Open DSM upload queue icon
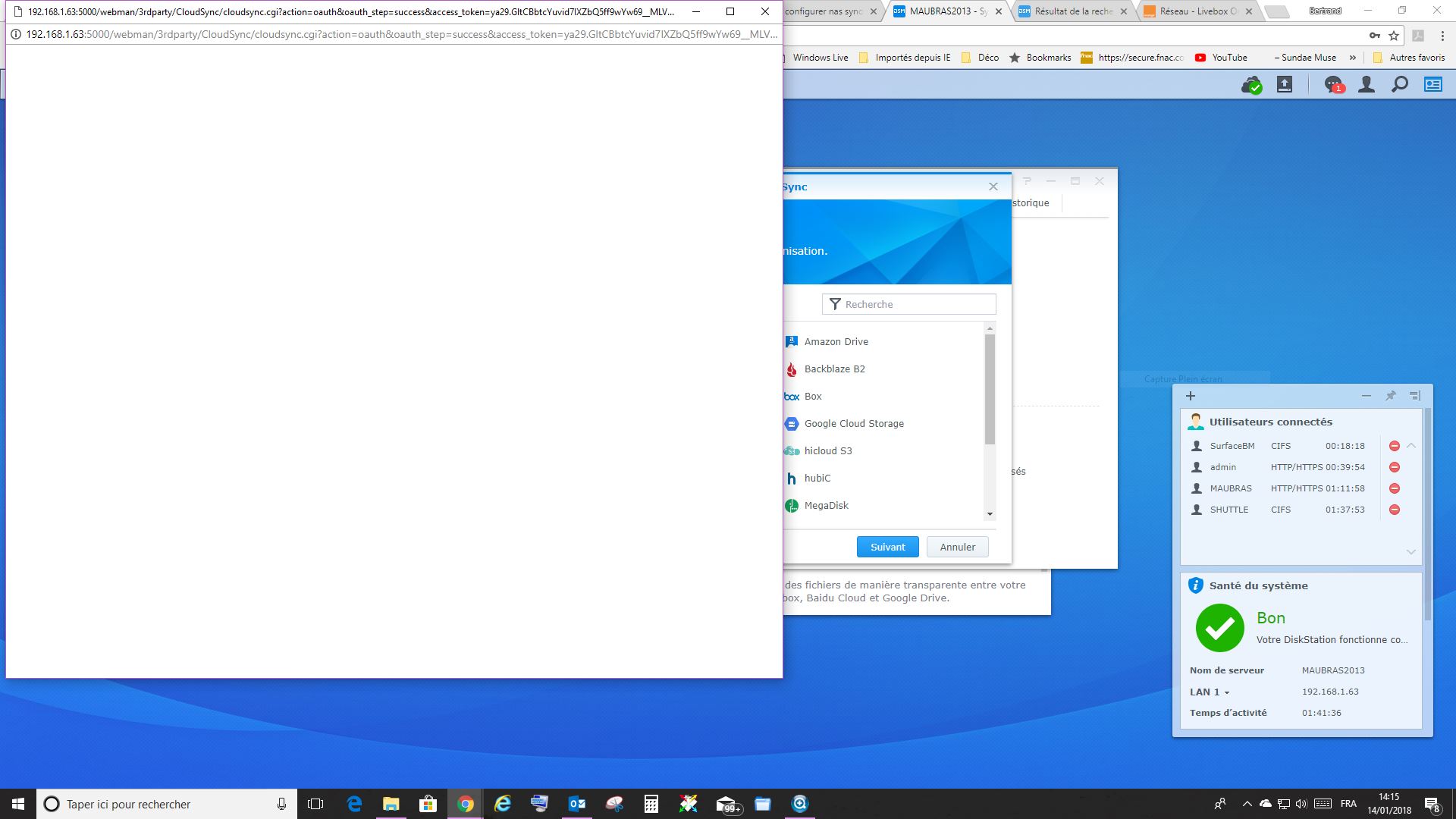 coord(1285,85)
